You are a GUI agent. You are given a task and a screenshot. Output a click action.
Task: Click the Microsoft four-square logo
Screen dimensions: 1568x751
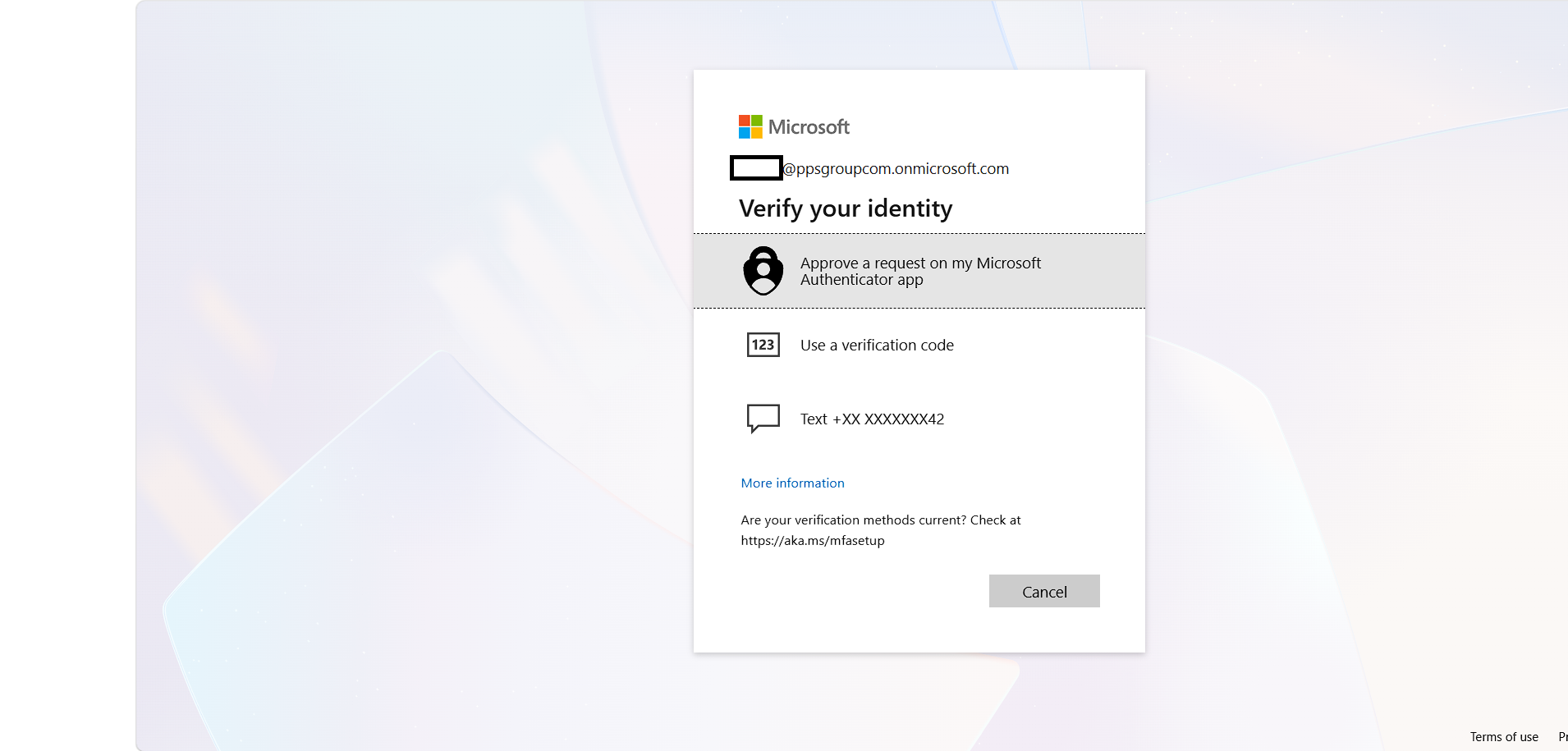[x=750, y=126]
